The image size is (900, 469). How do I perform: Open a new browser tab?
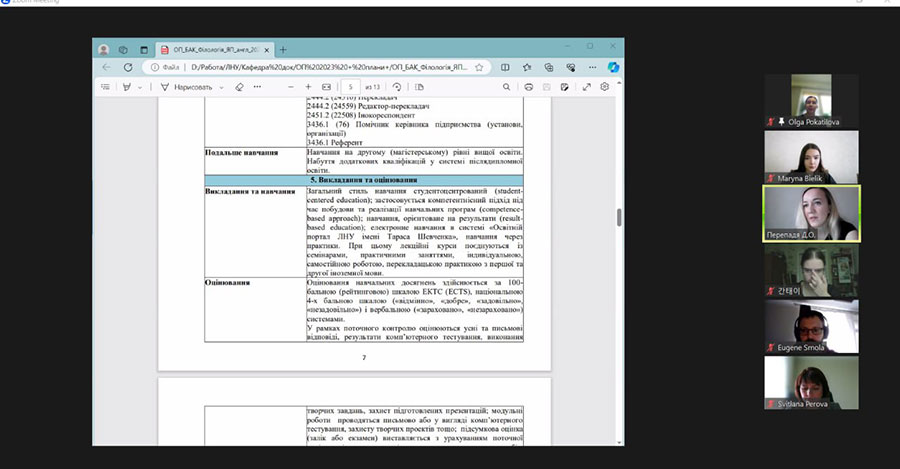coord(283,49)
